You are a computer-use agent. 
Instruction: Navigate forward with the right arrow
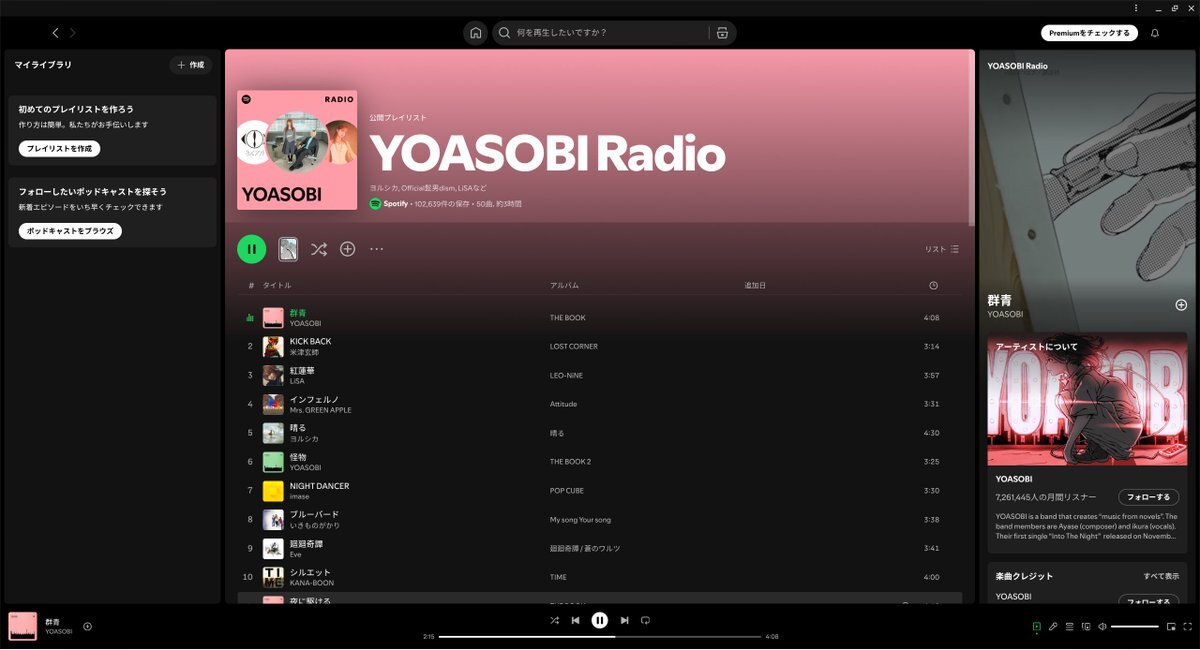tap(72, 33)
